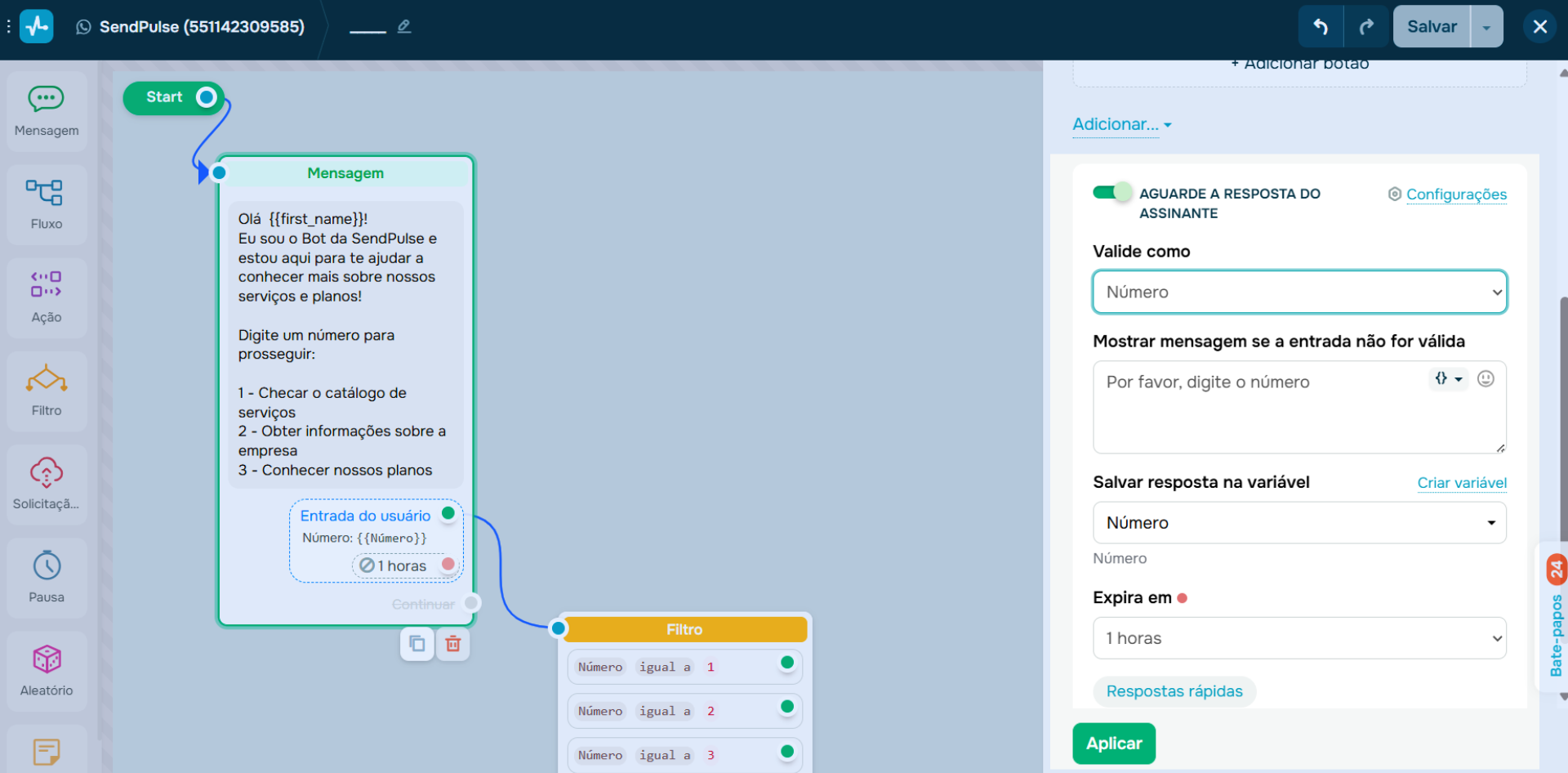Open the three-dot menu beside logo
The width and height of the screenshot is (1568, 773).
tap(8, 26)
